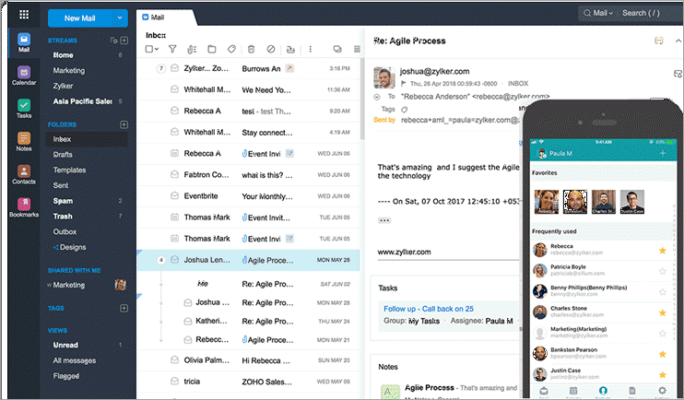Click the settings gear icon in the phone bottom bar
This screenshot has height=400, width=684.
(x=662, y=390)
